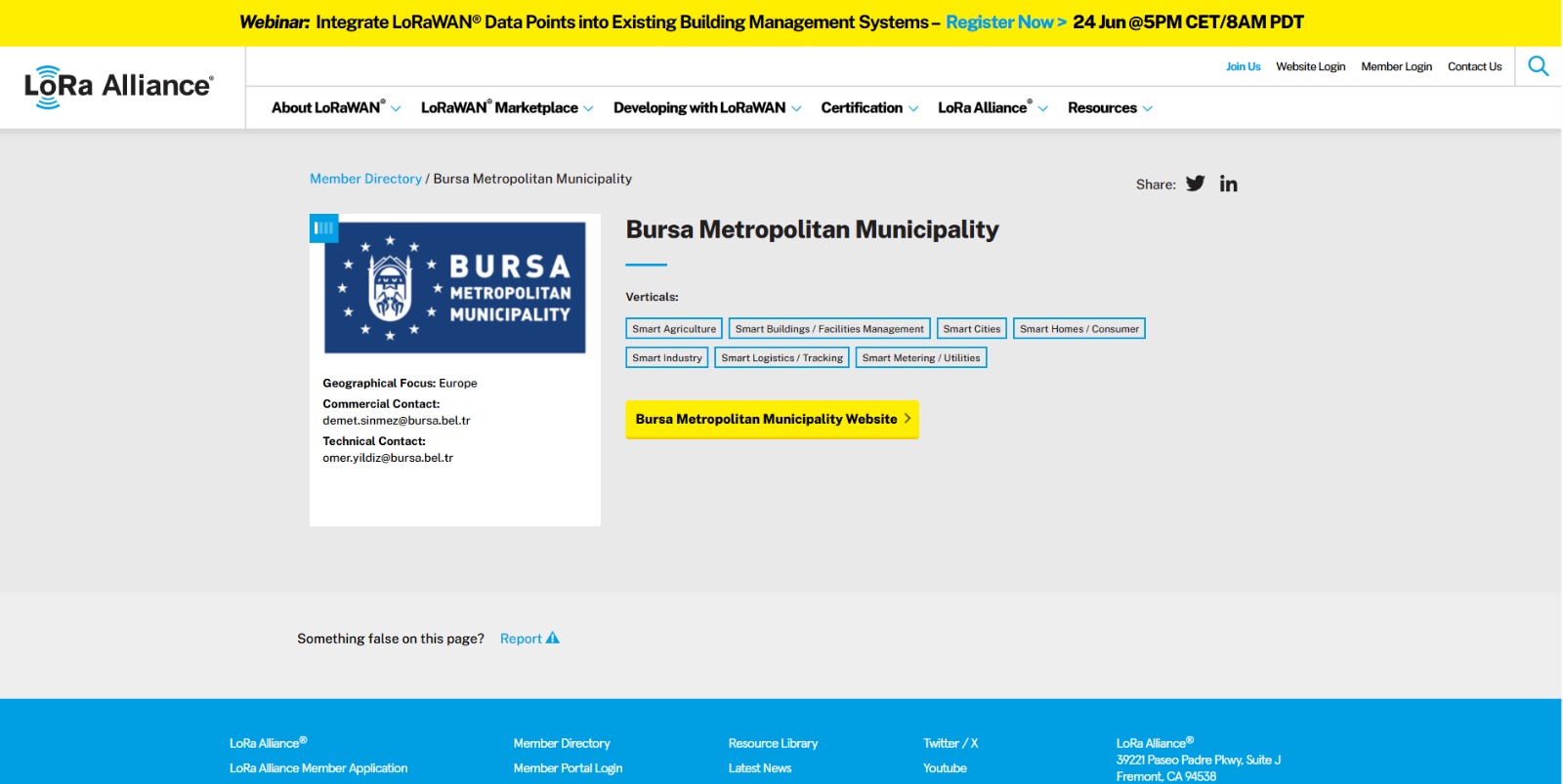Expand the LoRaWAN Marketplace dropdown
1563x784 pixels.
[506, 108]
